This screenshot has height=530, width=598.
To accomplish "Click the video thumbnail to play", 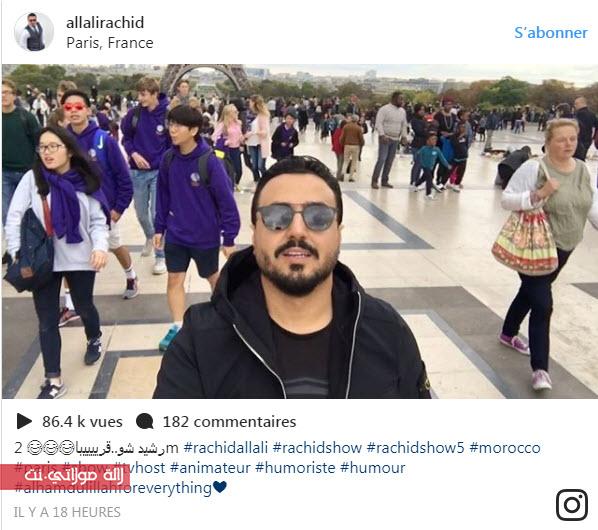I will coord(300,231).
